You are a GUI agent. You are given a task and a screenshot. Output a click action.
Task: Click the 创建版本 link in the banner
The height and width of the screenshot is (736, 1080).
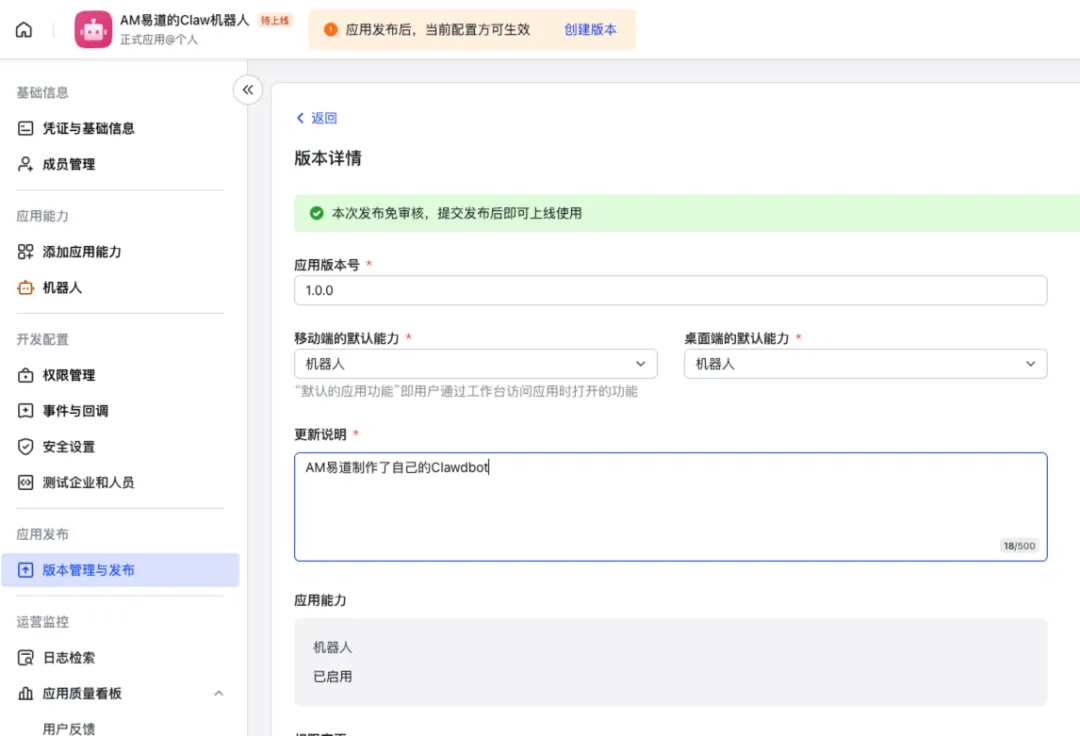click(x=590, y=30)
